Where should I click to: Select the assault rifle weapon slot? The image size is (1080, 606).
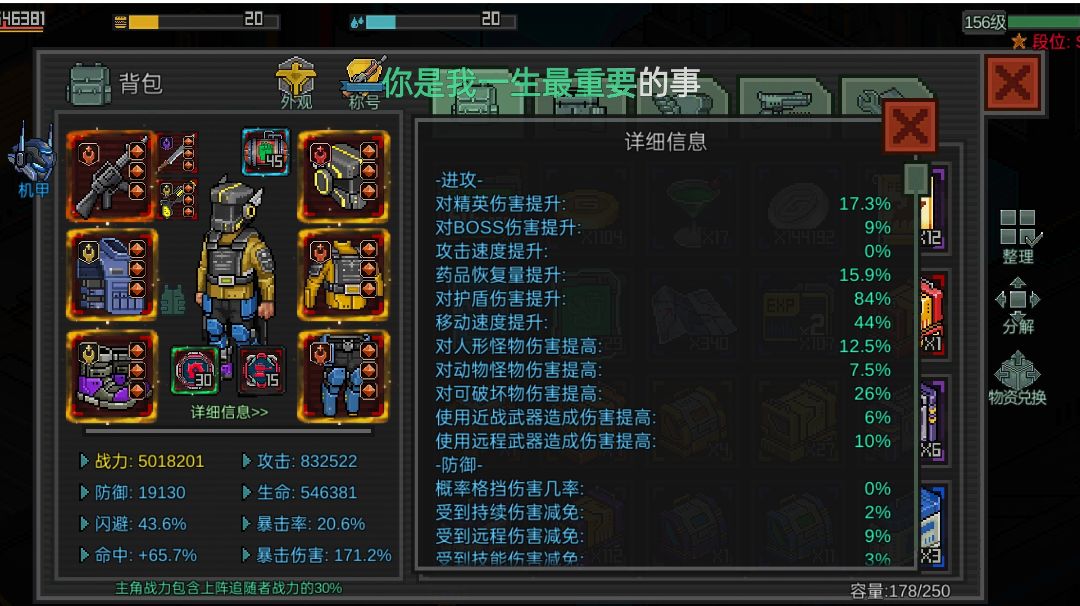coord(111,176)
